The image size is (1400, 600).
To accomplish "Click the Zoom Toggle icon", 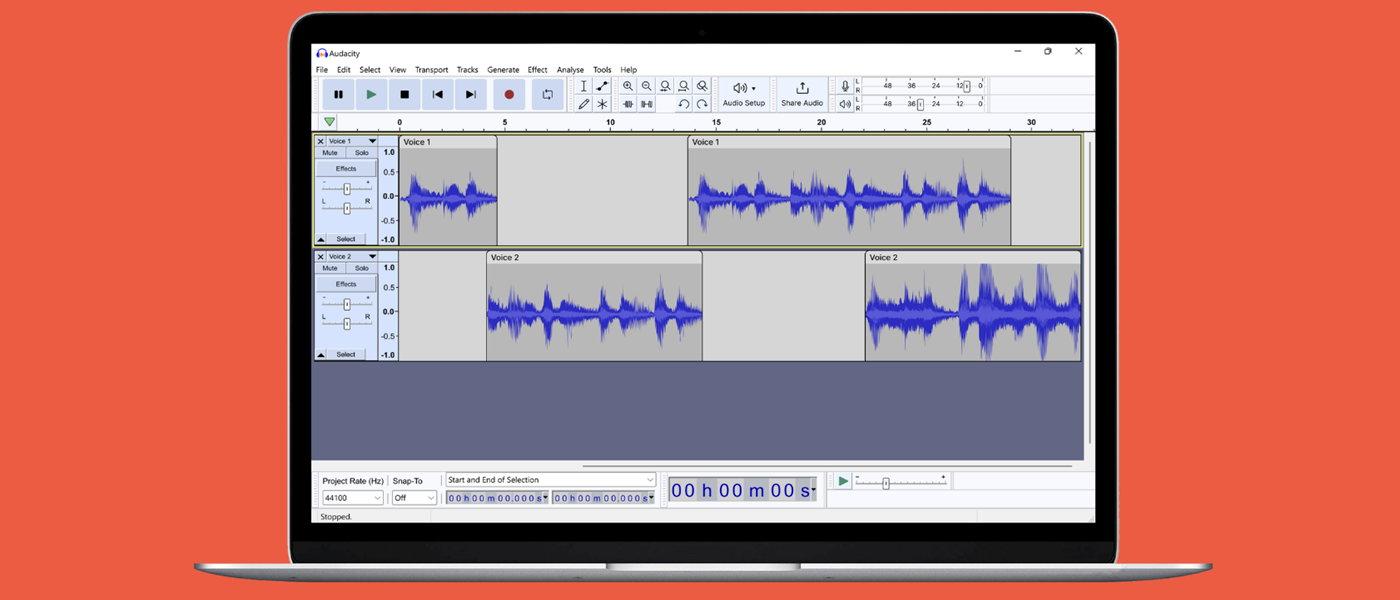I will (x=702, y=86).
